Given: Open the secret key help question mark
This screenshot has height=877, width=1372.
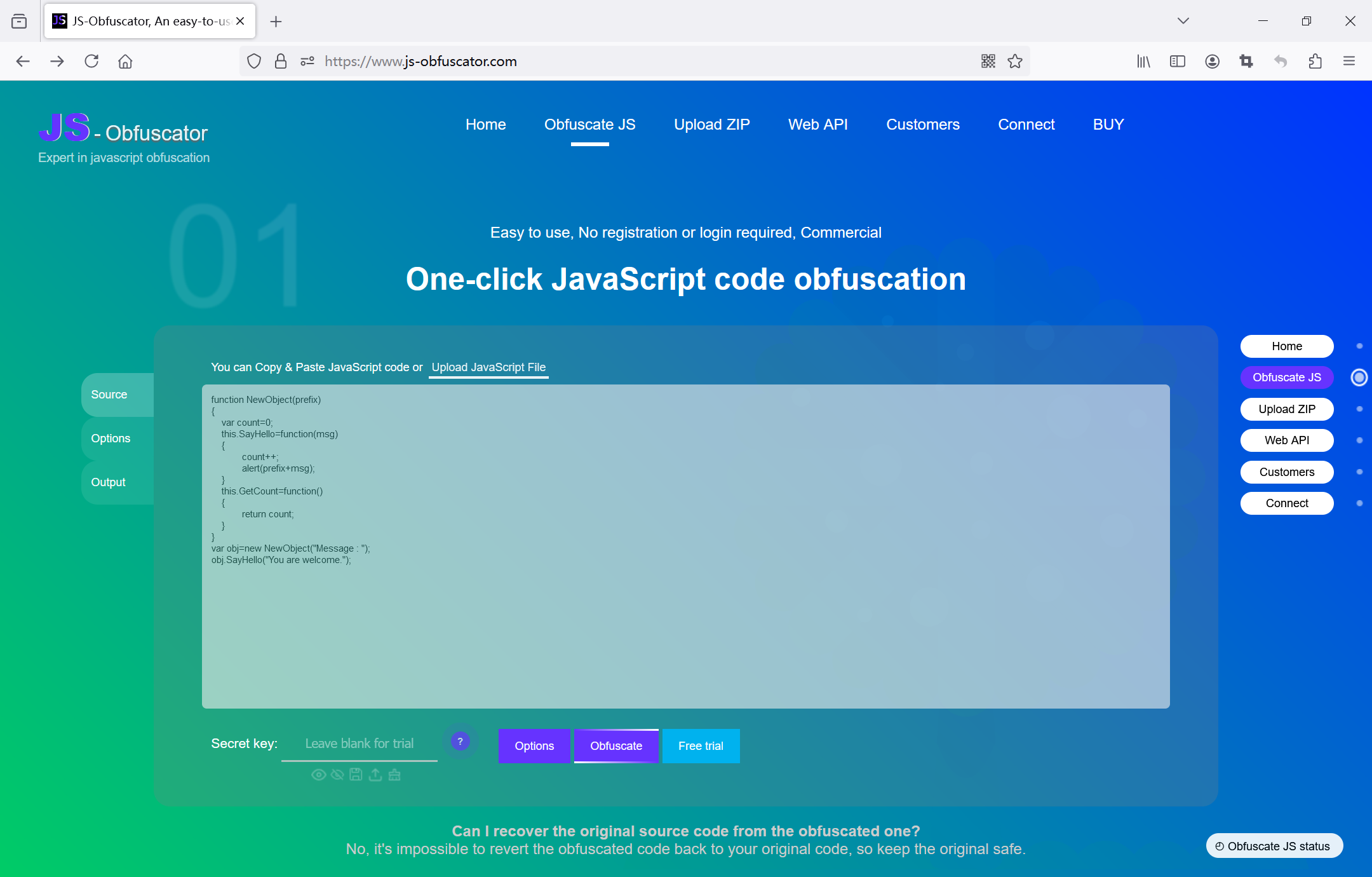Looking at the screenshot, I should (x=460, y=741).
